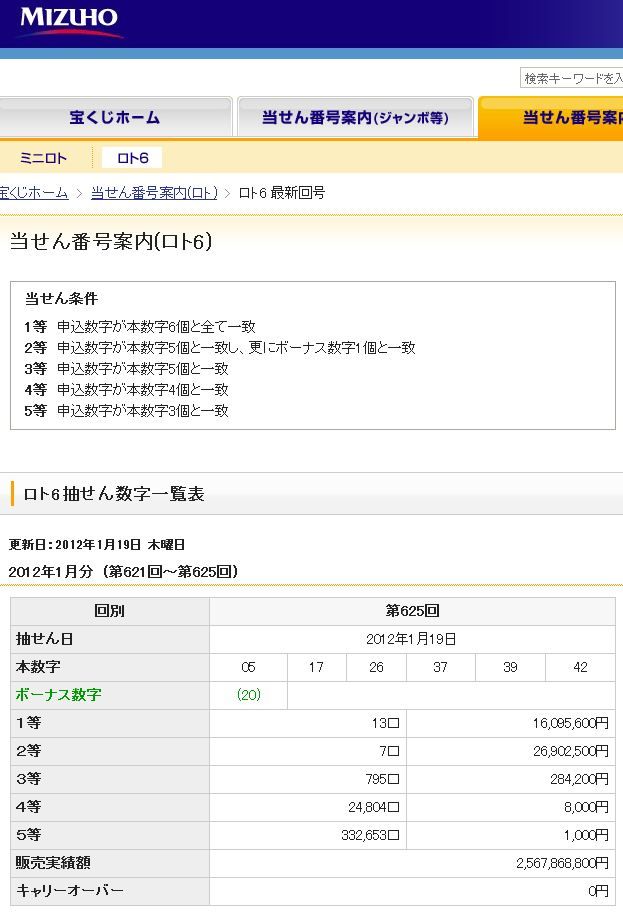Image resolution: width=623 pixels, height=914 pixels.
Task: Click the MIZUHO logo
Action: [x=70, y=22]
